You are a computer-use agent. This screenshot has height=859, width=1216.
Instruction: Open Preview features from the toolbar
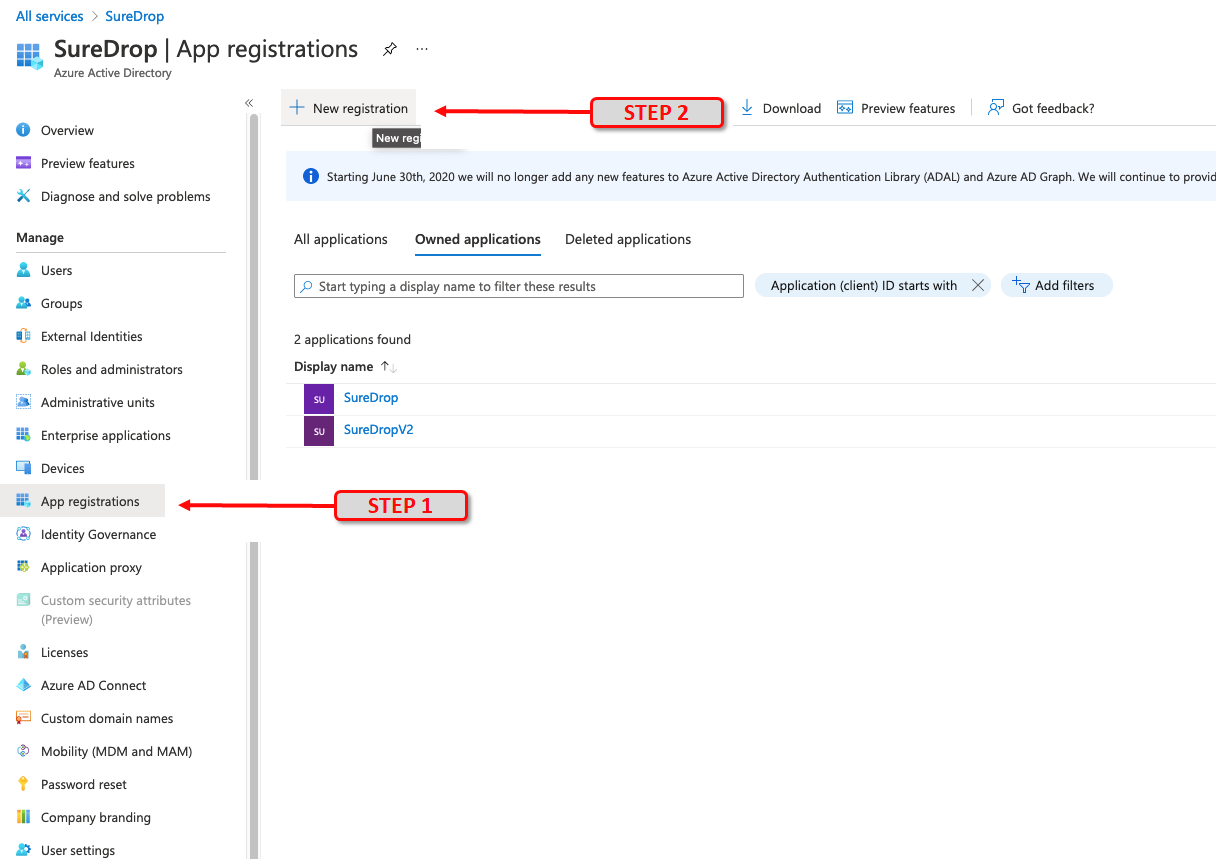(x=896, y=108)
